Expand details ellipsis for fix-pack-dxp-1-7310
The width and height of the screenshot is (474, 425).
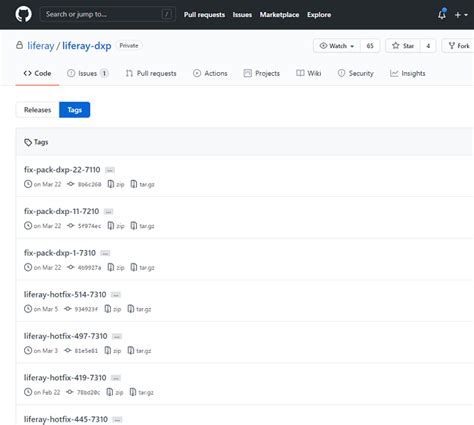pos(105,254)
